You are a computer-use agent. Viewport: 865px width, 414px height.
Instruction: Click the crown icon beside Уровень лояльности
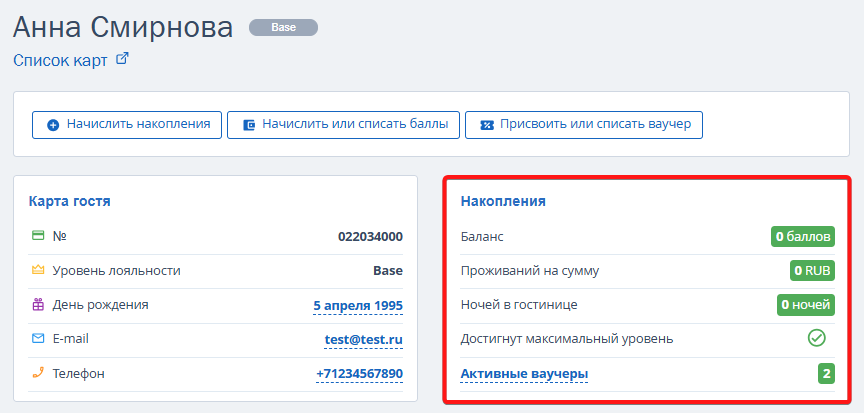tap(38, 270)
